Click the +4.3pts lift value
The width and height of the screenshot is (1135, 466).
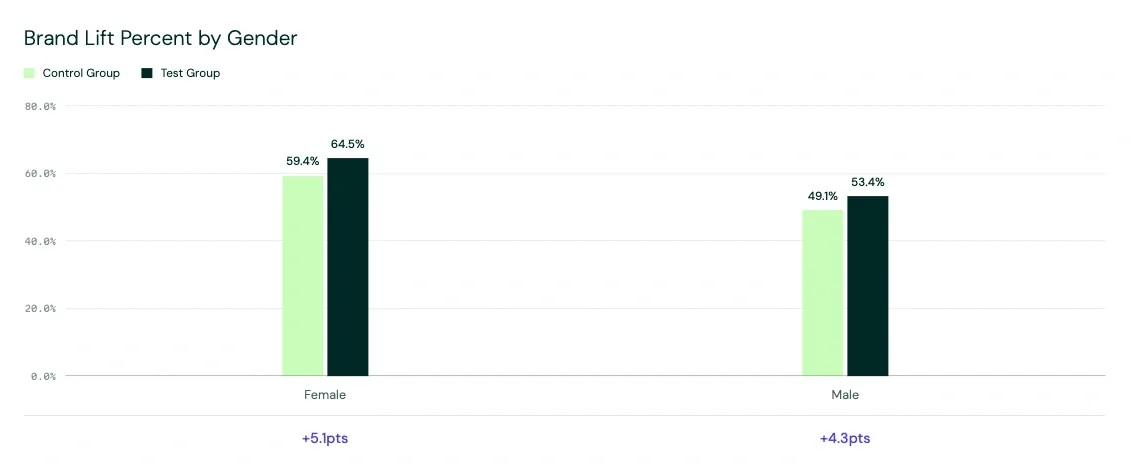tap(845, 439)
